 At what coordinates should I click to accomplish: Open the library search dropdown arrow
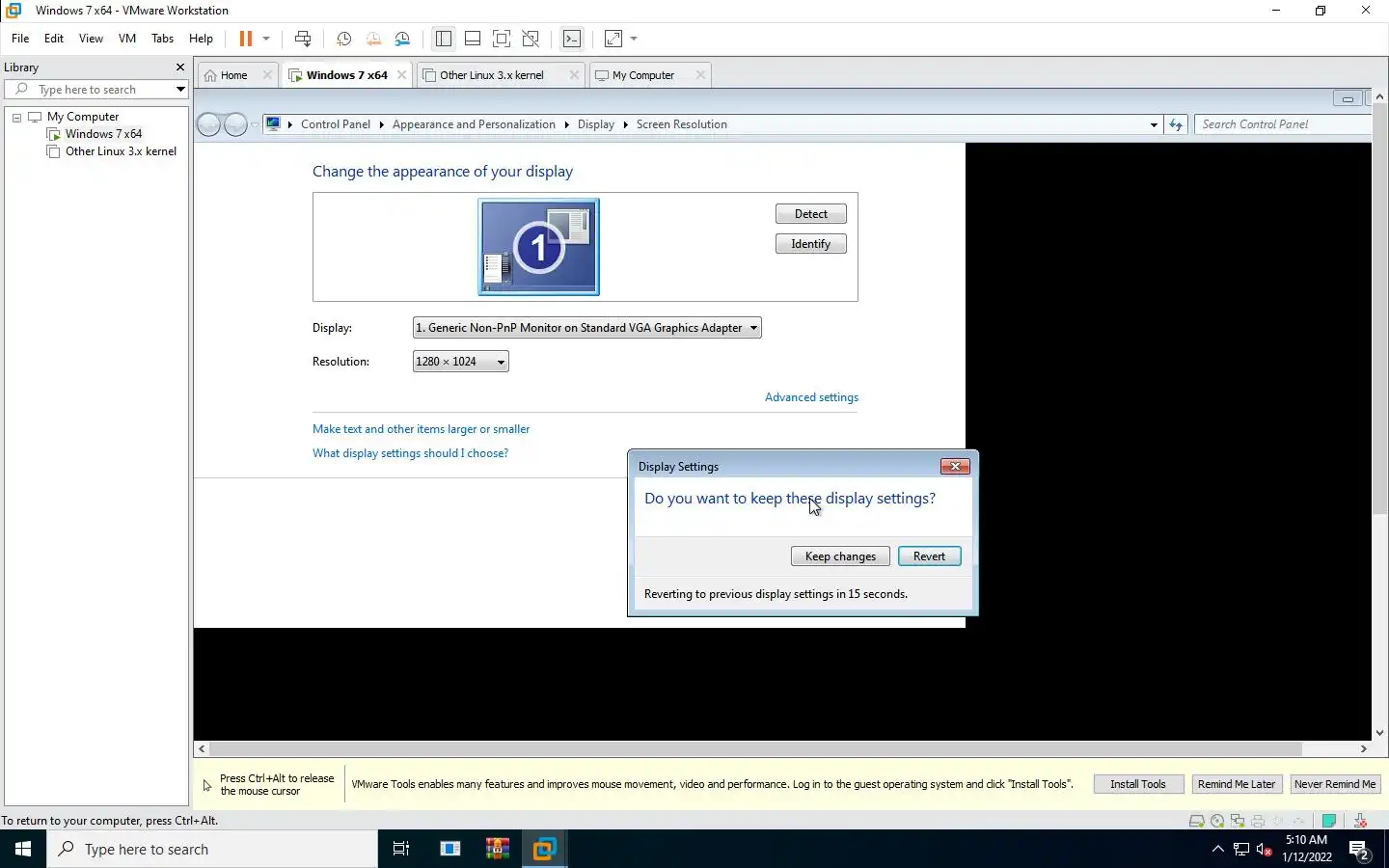[x=180, y=90]
